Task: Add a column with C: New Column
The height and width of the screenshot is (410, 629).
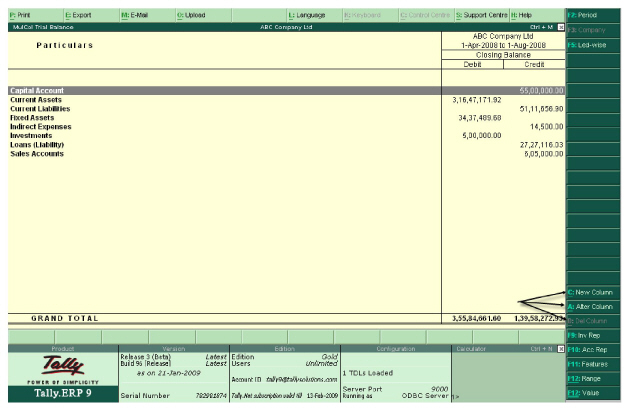Action: pos(593,292)
